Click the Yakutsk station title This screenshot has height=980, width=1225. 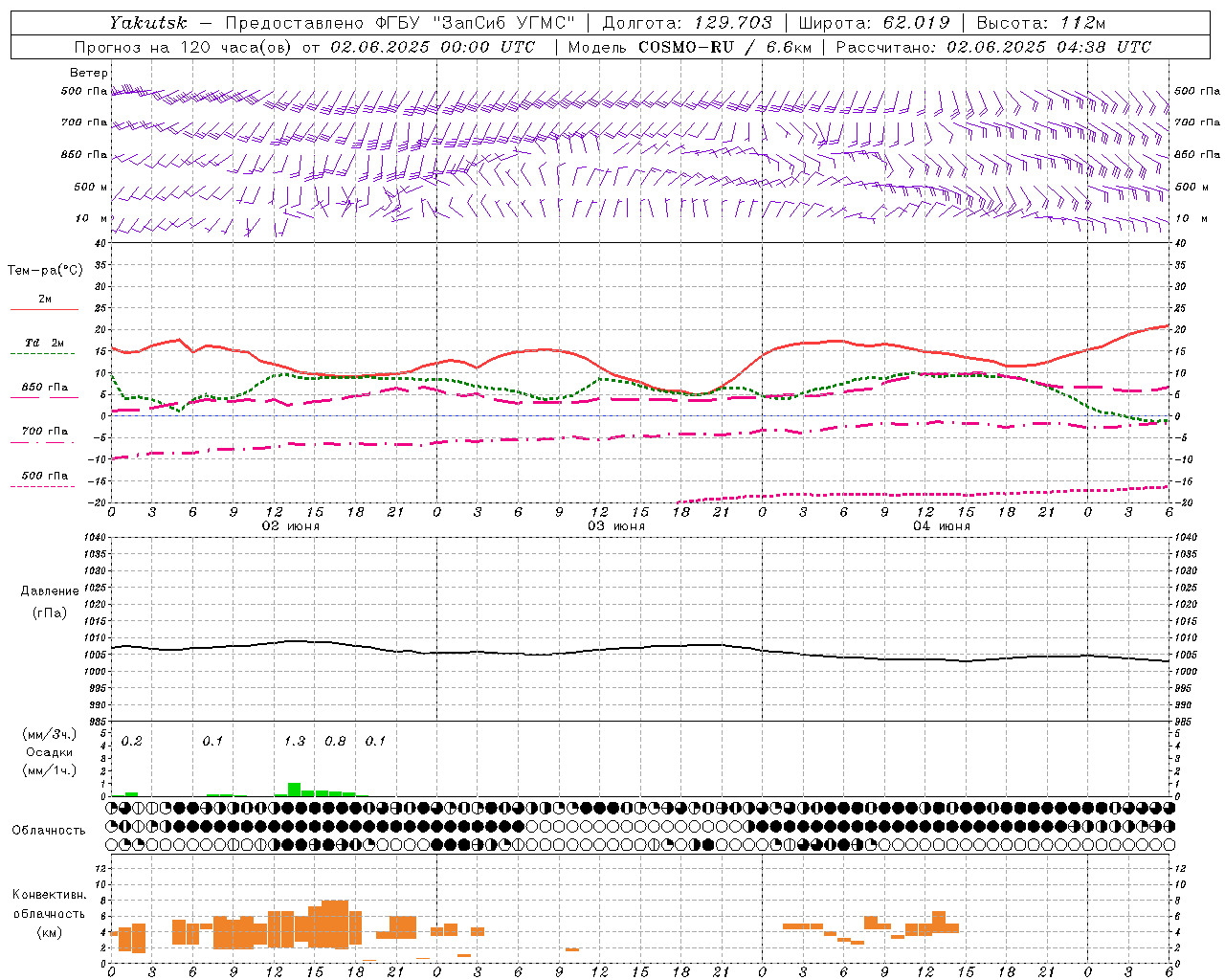(147, 23)
